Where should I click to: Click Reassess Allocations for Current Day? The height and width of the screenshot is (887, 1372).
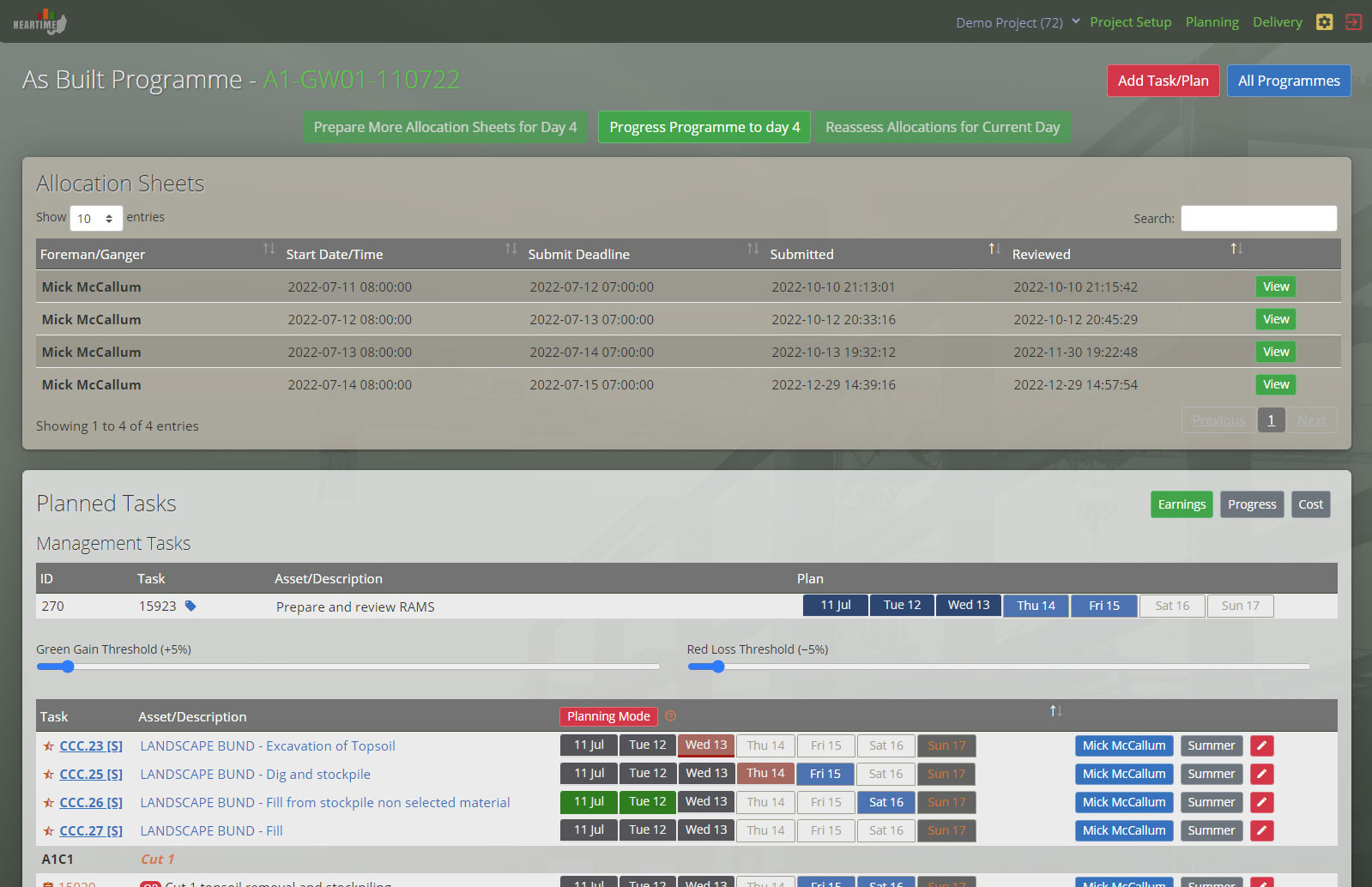tap(942, 127)
